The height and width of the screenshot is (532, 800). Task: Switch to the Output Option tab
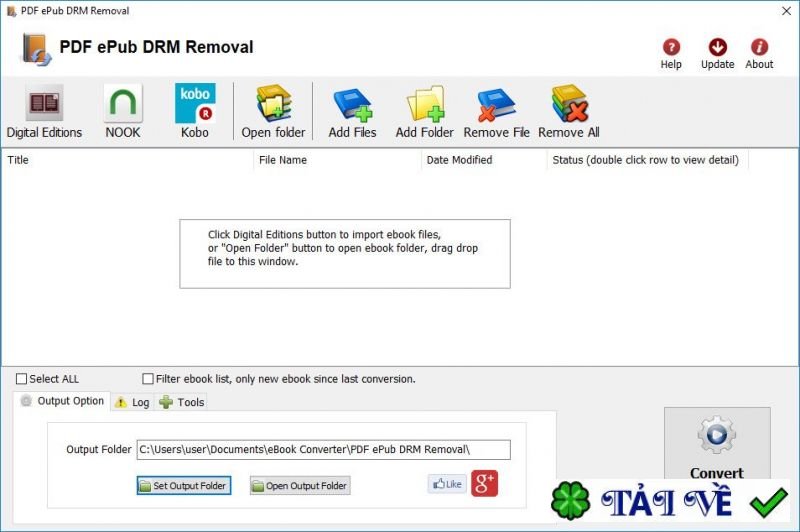tap(62, 401)
